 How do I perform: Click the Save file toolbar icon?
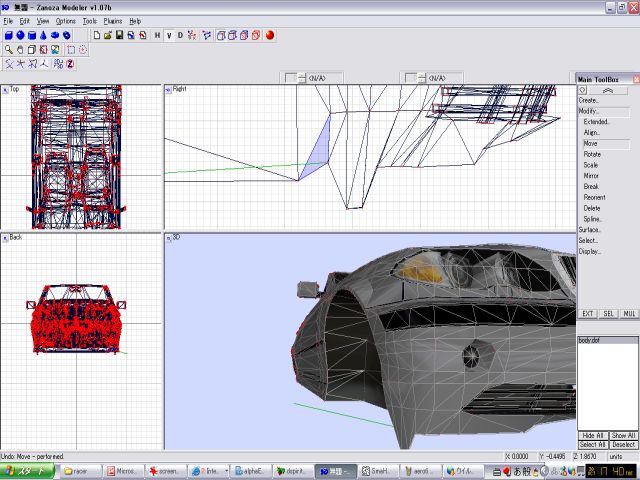(119, 35)
